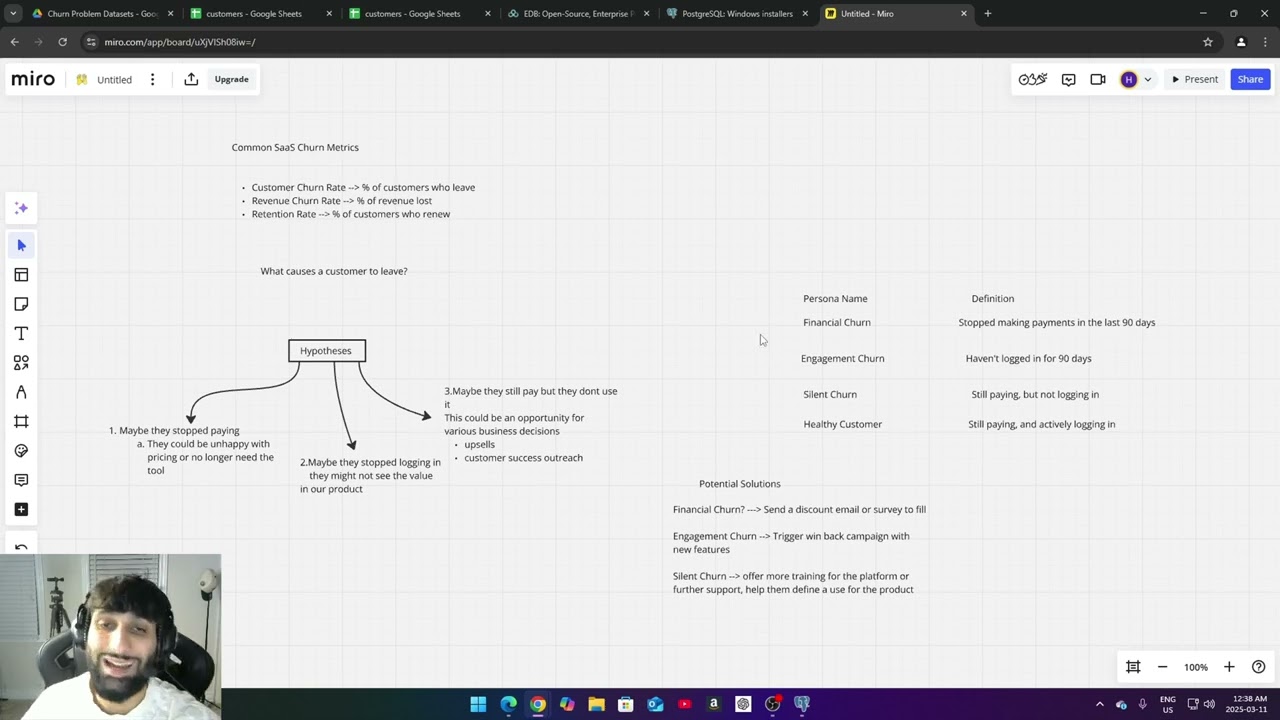The image size is (1280, 720).
Task: Choose the sticky note tool
Action: point(21,304)
